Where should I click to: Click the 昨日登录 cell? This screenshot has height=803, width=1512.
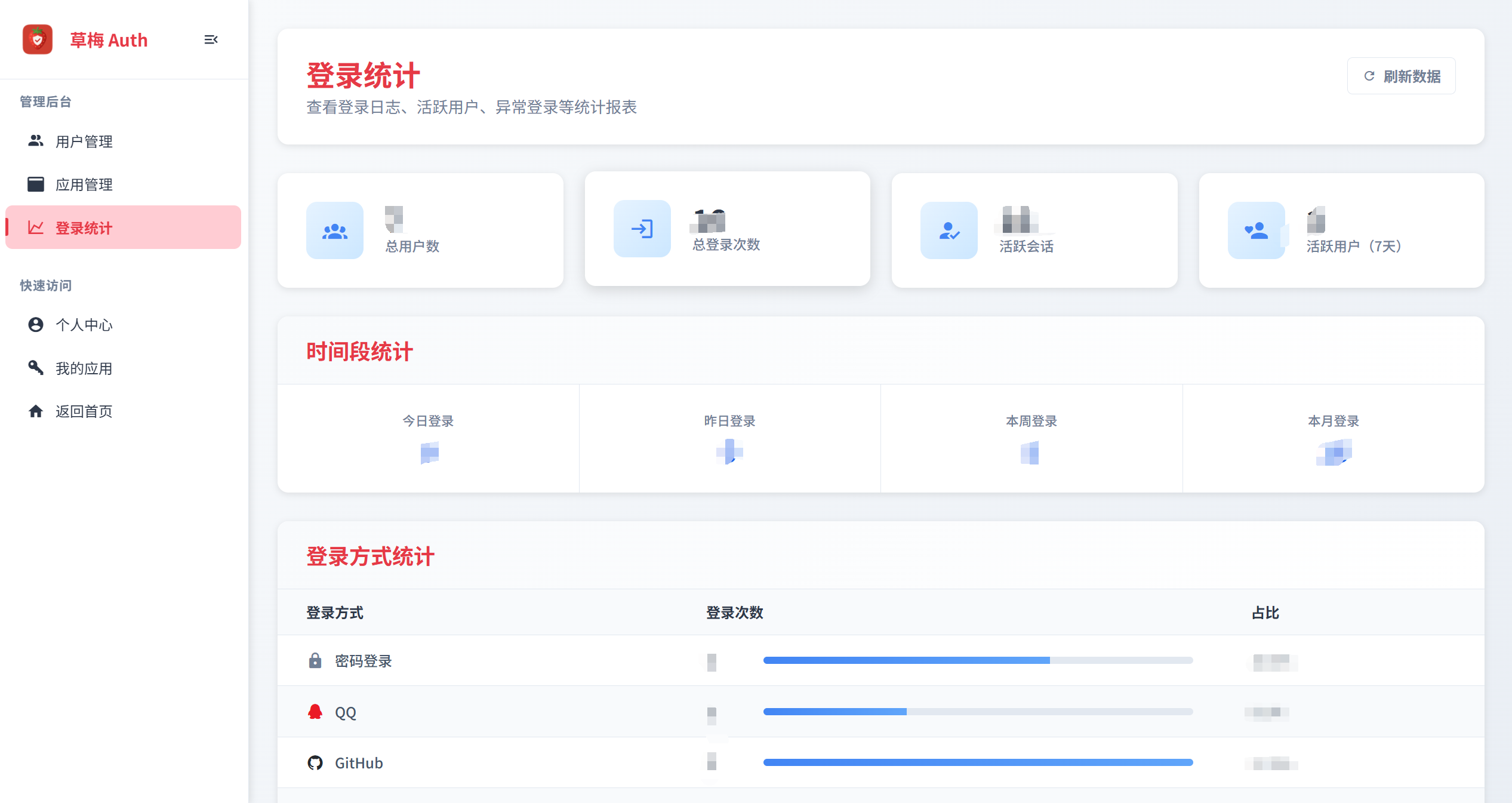coord(730,439)
